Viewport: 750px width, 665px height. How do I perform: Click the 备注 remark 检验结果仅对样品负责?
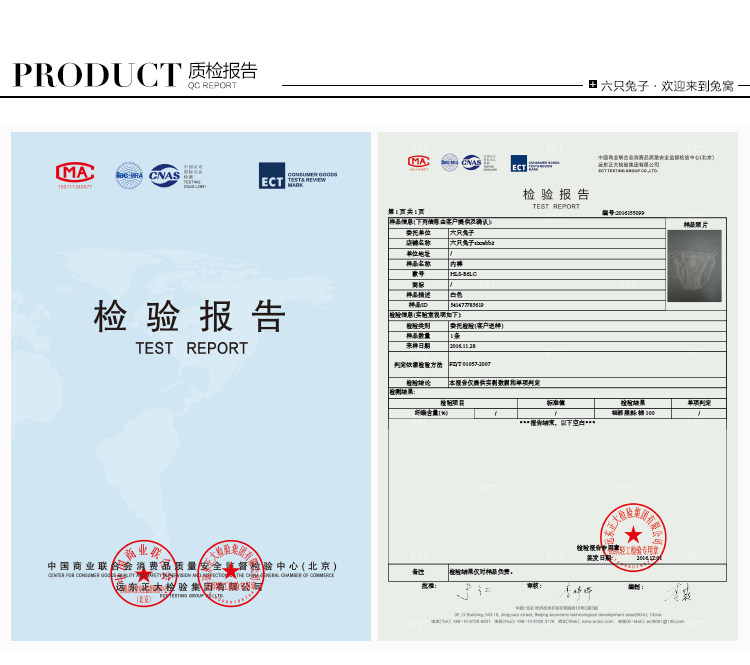pos(481,572)
